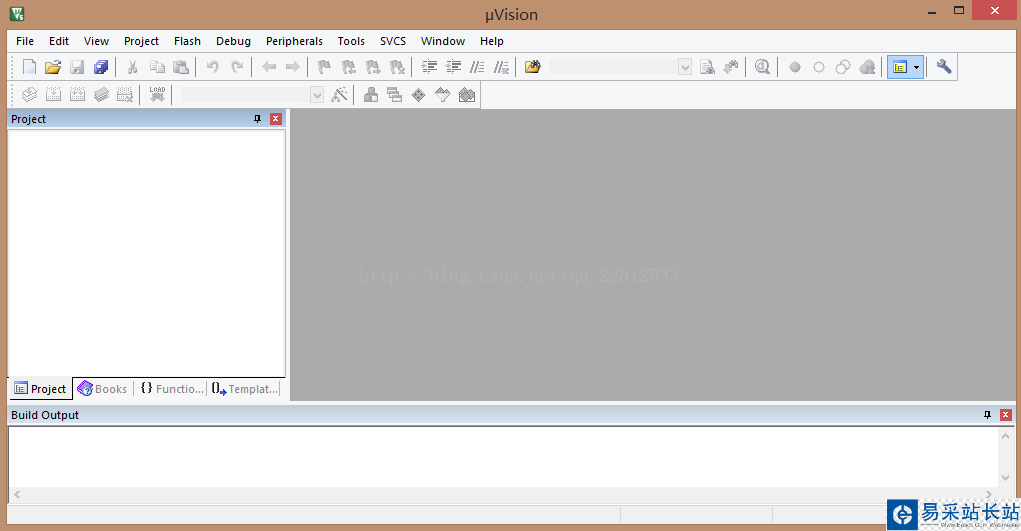Kill all breakpoints icon

[x=867, y=67]
